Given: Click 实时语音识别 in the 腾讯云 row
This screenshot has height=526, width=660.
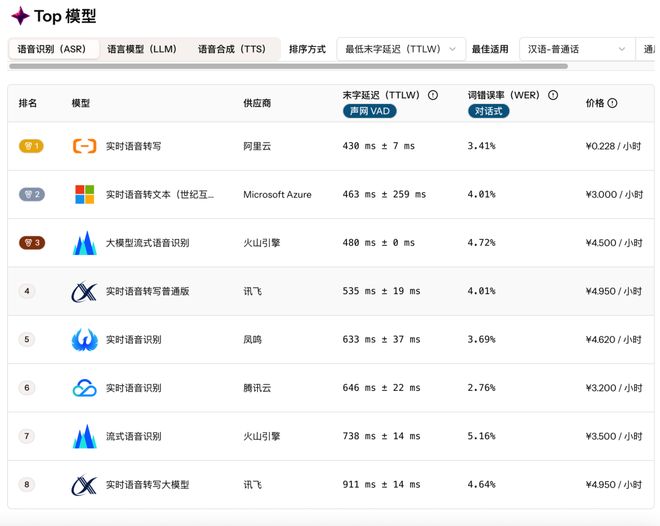Looking at the screenshot, I should (133, 388).
